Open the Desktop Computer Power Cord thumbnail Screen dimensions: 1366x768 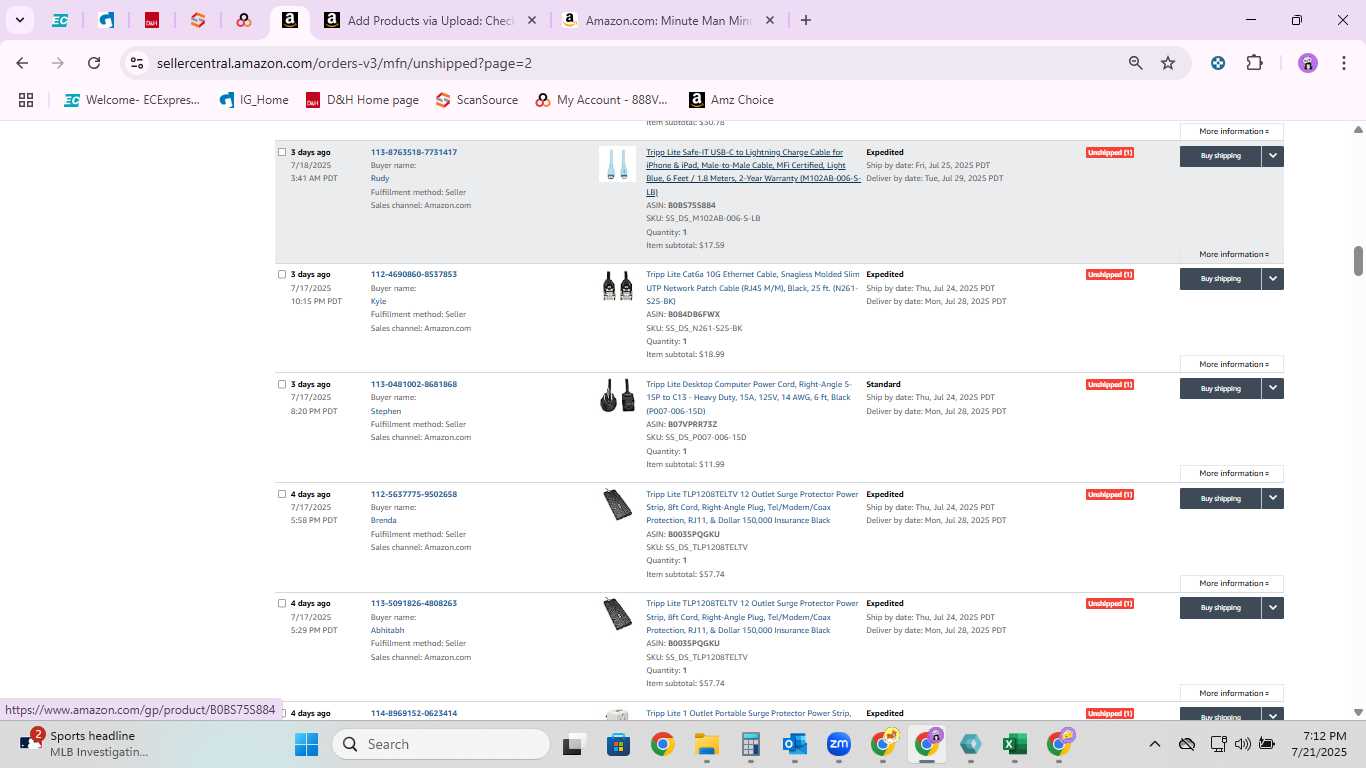[617, 396]
